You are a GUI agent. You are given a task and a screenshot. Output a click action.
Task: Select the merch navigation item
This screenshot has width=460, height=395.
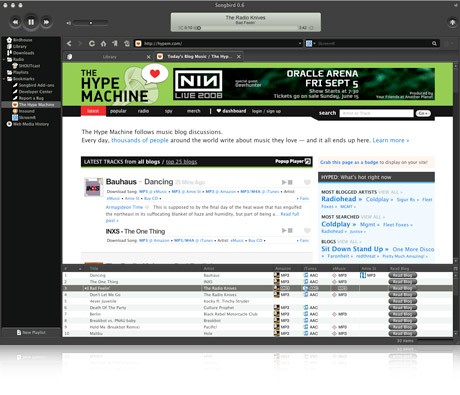(x=194, y=111)
